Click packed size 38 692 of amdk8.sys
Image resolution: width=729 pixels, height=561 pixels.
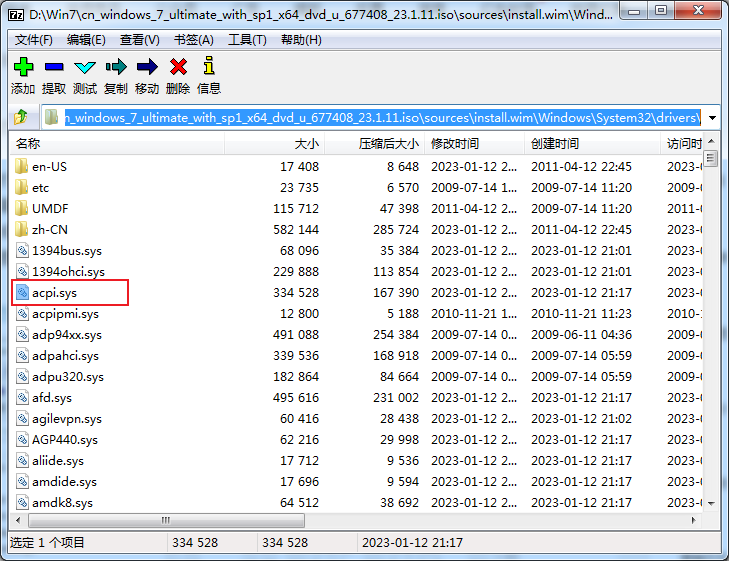click(399, 503)
